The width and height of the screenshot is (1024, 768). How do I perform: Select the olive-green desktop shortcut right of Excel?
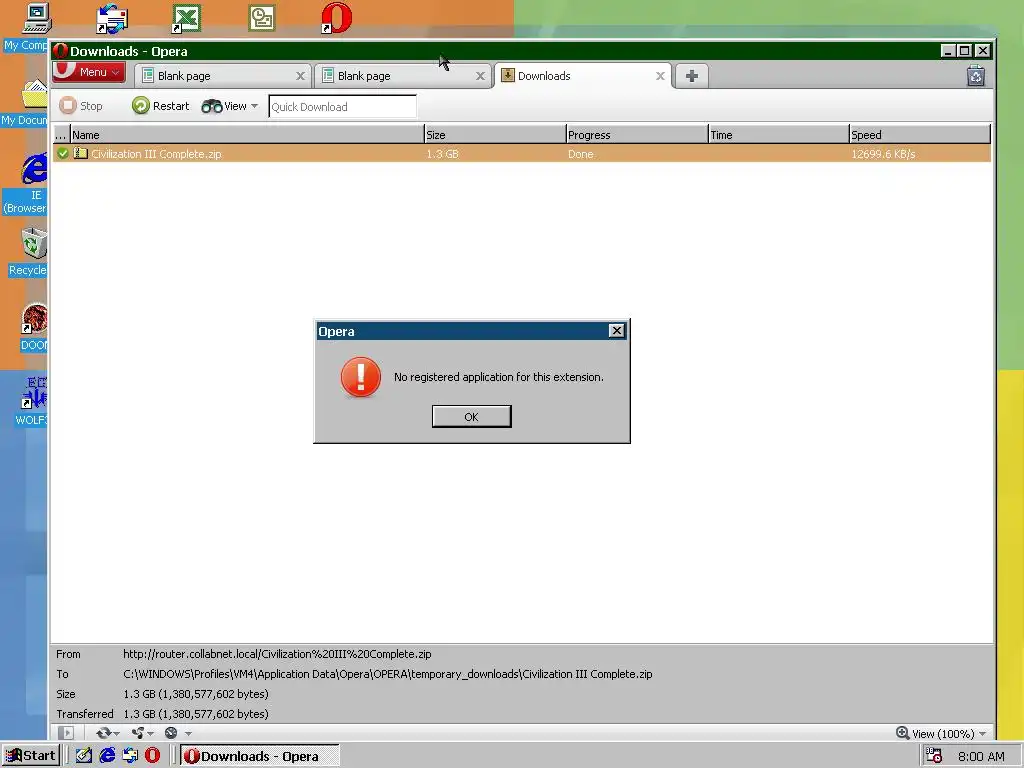click(x=261, y=18)
